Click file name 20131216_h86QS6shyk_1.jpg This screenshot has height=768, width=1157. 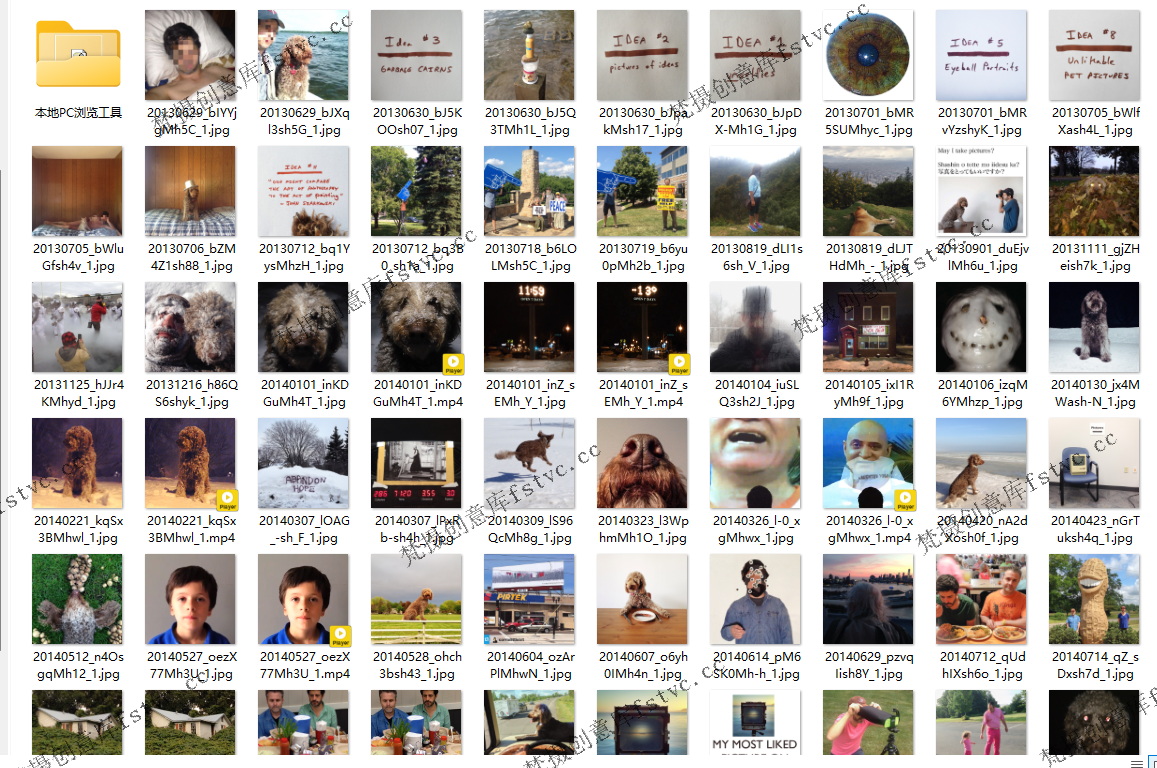[191, 393]
